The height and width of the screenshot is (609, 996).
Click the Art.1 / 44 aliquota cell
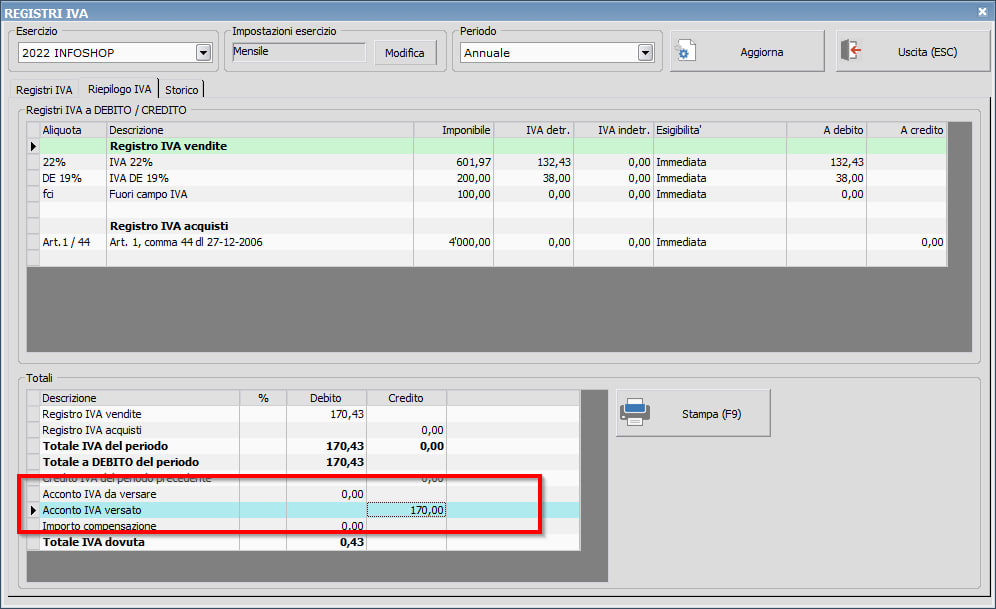[73, 242]
